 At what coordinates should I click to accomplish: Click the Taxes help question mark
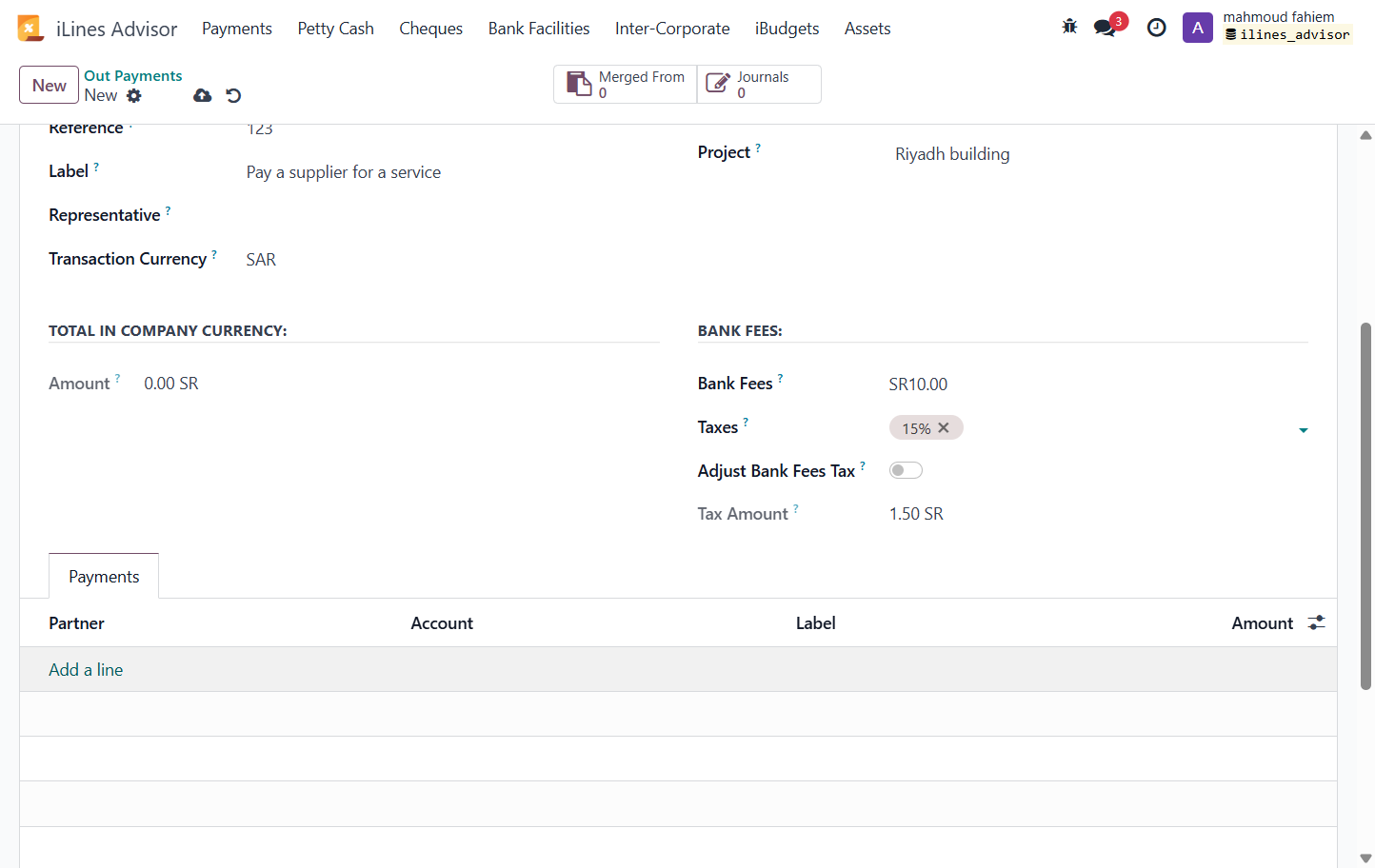[x=746, y=422]
